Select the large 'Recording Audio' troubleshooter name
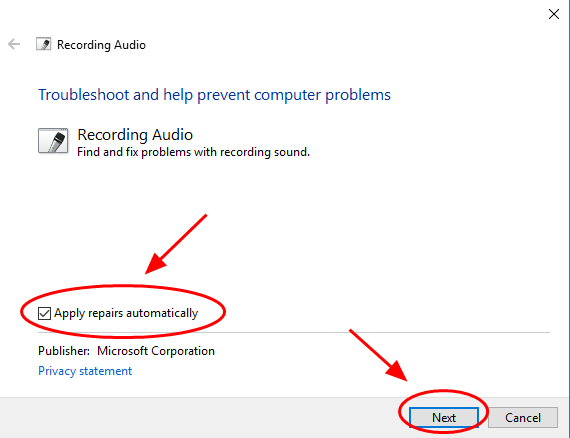 coord(135,135)
